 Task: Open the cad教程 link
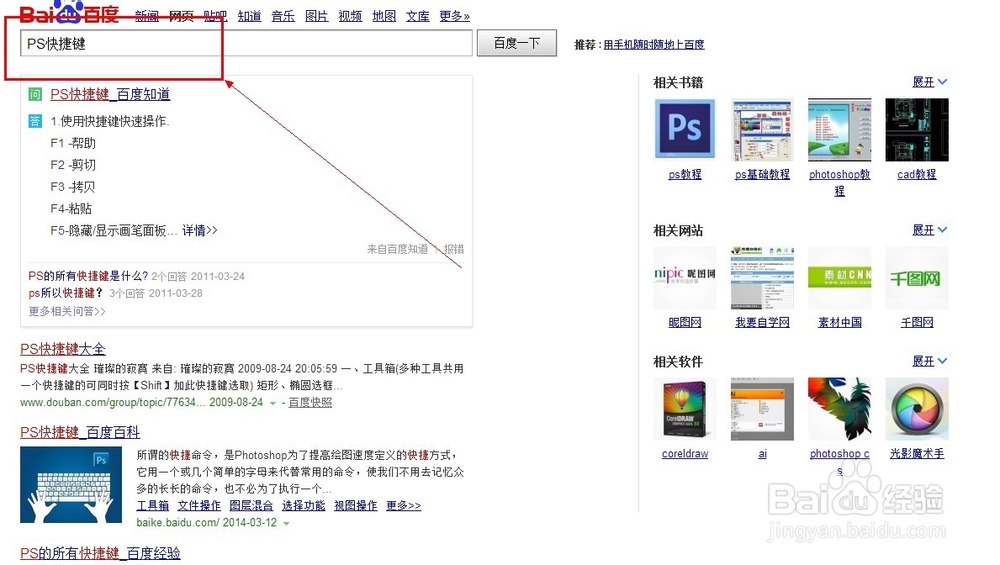[916, 174]
